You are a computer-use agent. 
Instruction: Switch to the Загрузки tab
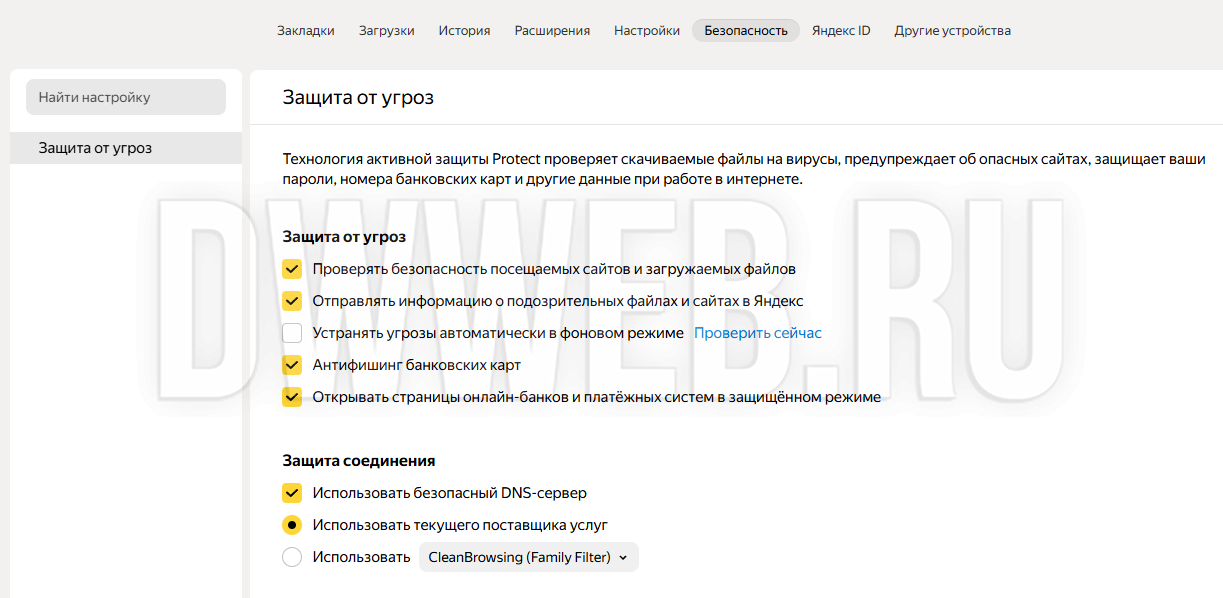(387, 30)
